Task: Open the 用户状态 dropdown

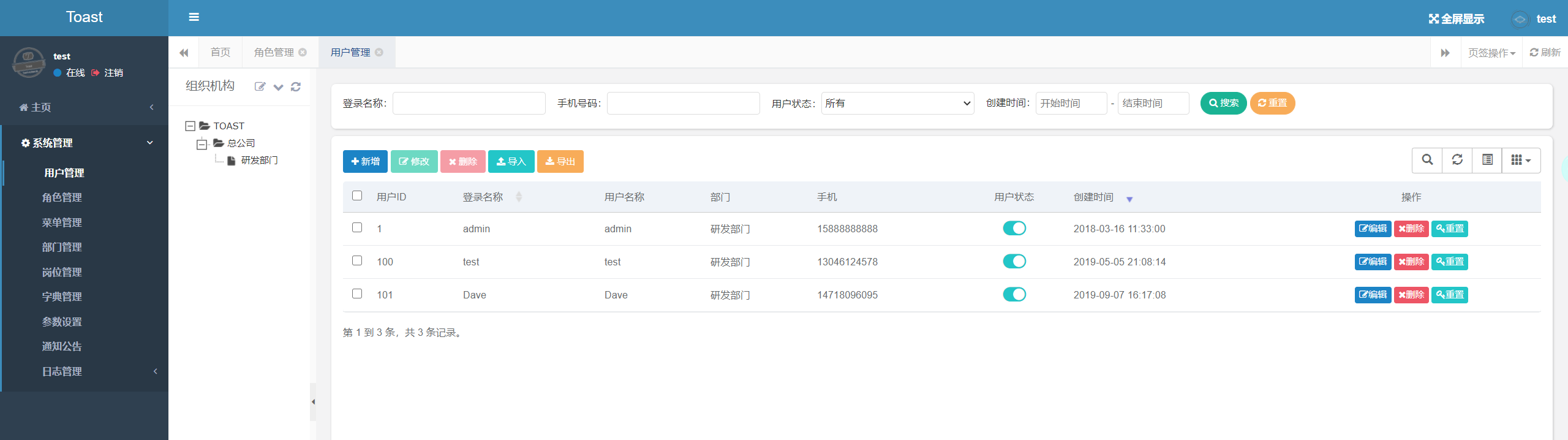Action: pyautogui.click(x=897, y=104)
